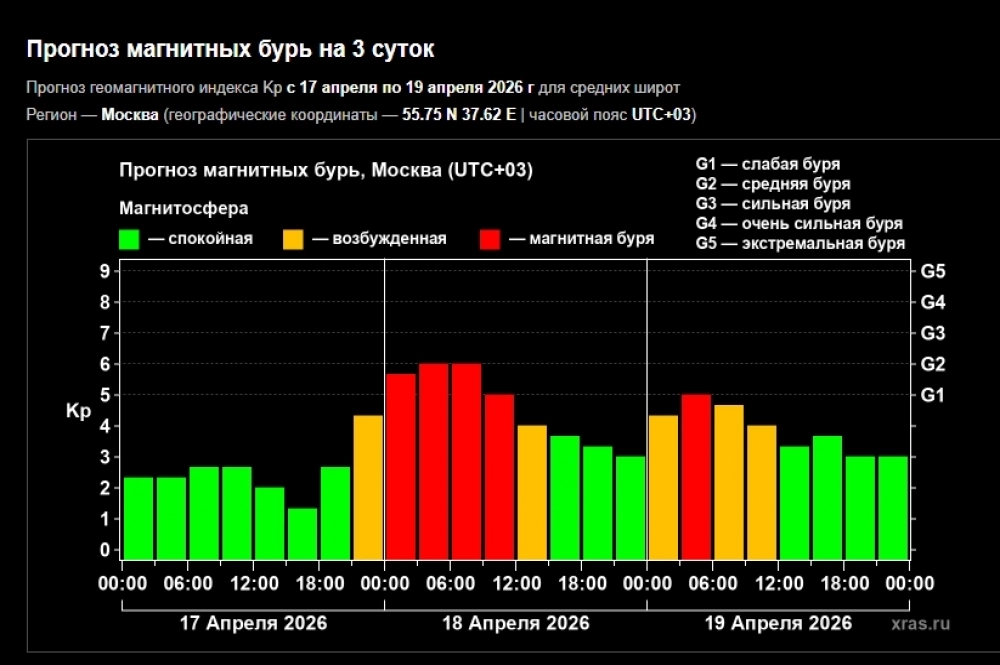The image size is (1000, 665).
Task: Click the green 'спокойная' legend swatch
Action: 129,239
